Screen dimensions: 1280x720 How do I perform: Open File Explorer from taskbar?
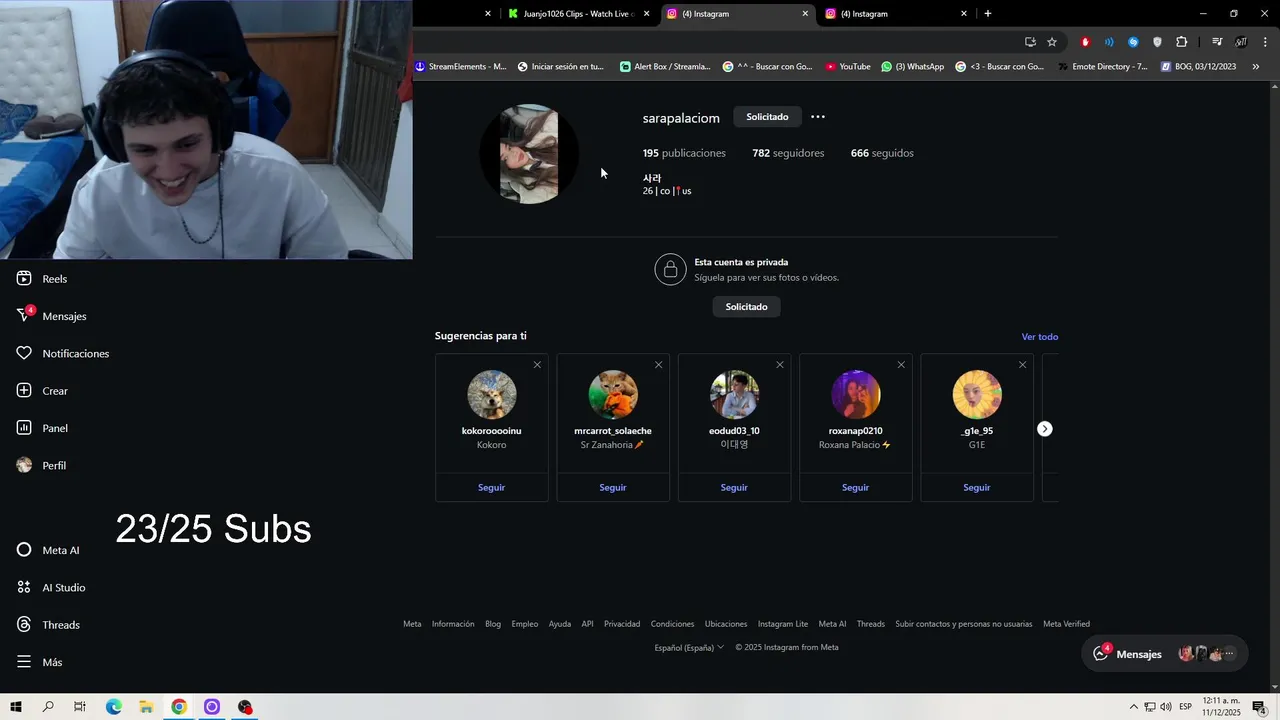click(x=146, y=707)
